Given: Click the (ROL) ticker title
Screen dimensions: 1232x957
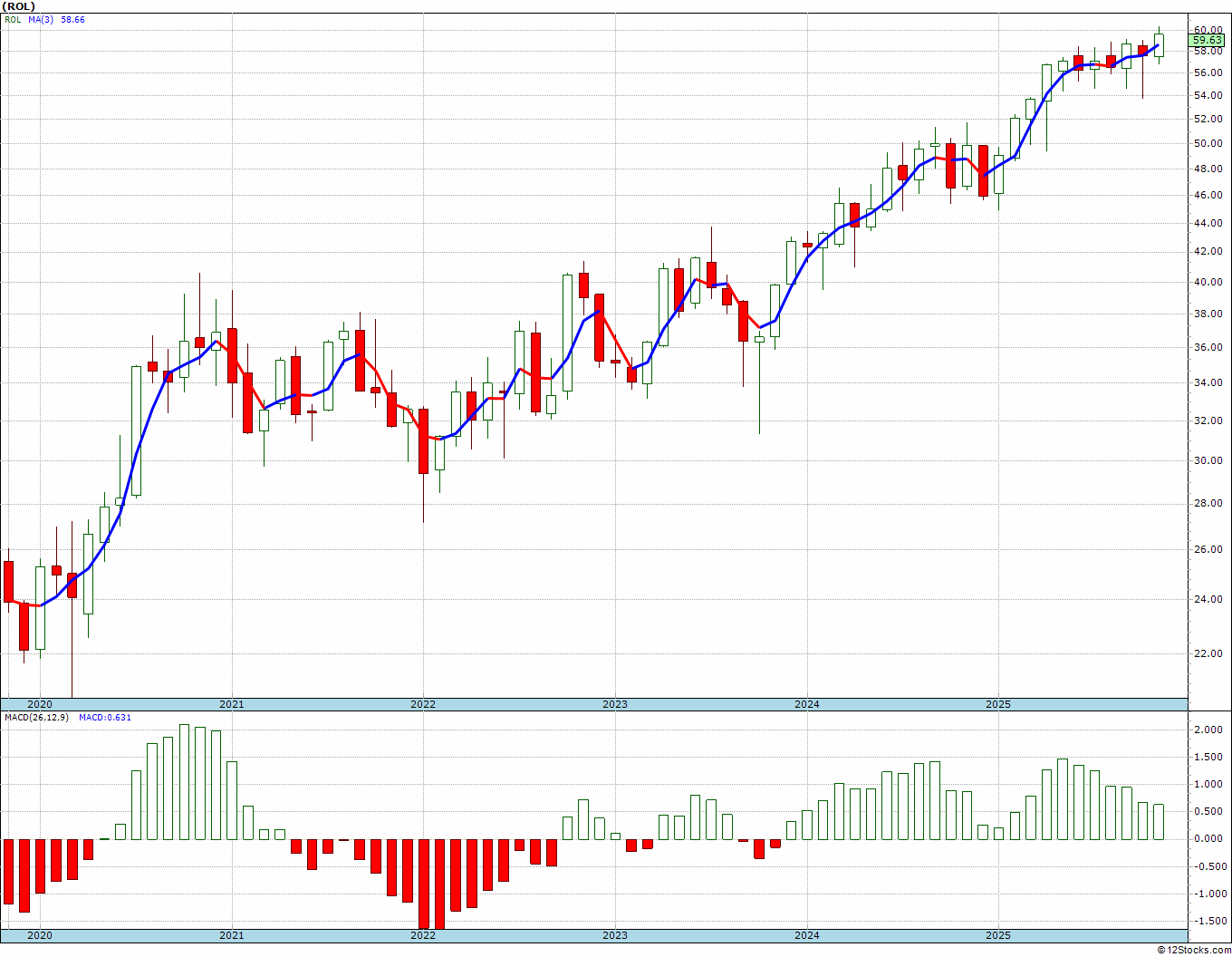Looking at the screenshot, I should click(x=20, y=6).
